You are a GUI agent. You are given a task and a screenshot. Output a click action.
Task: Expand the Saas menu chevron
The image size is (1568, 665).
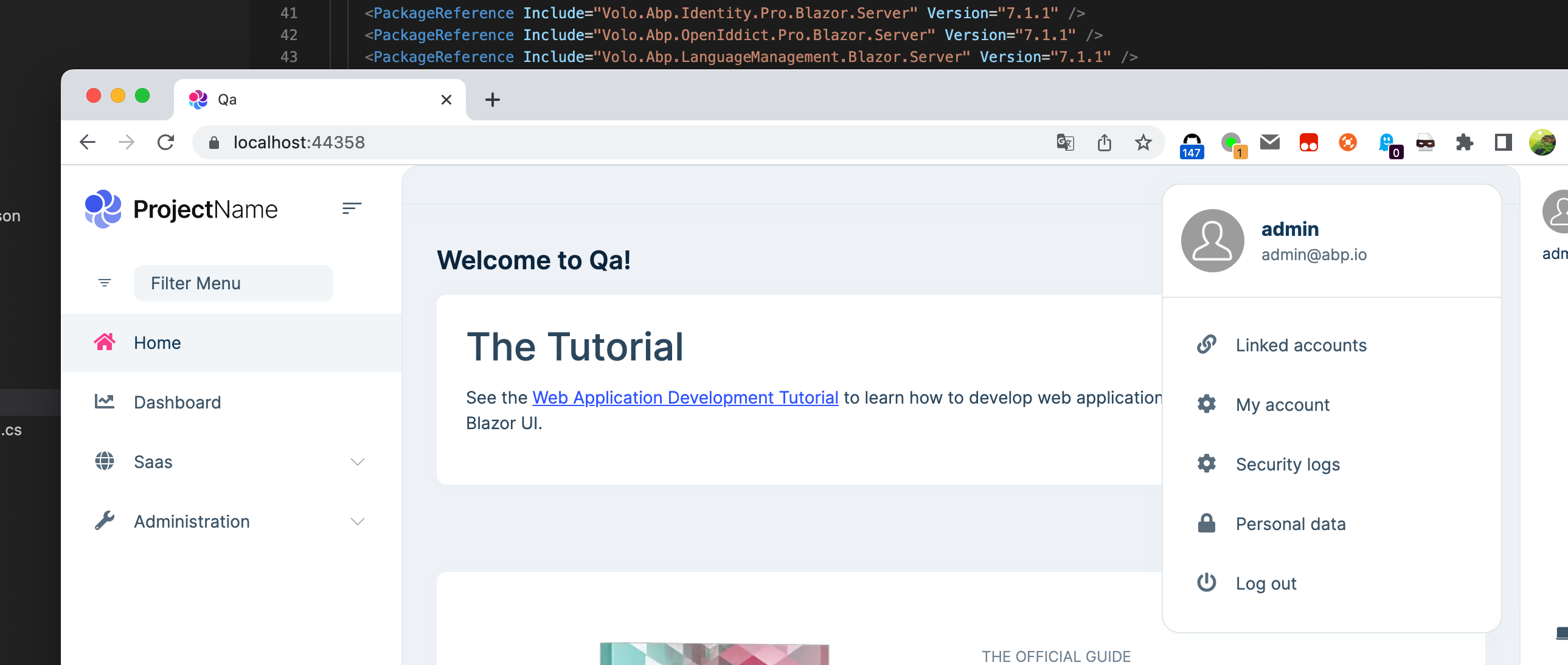coord(357,462)
